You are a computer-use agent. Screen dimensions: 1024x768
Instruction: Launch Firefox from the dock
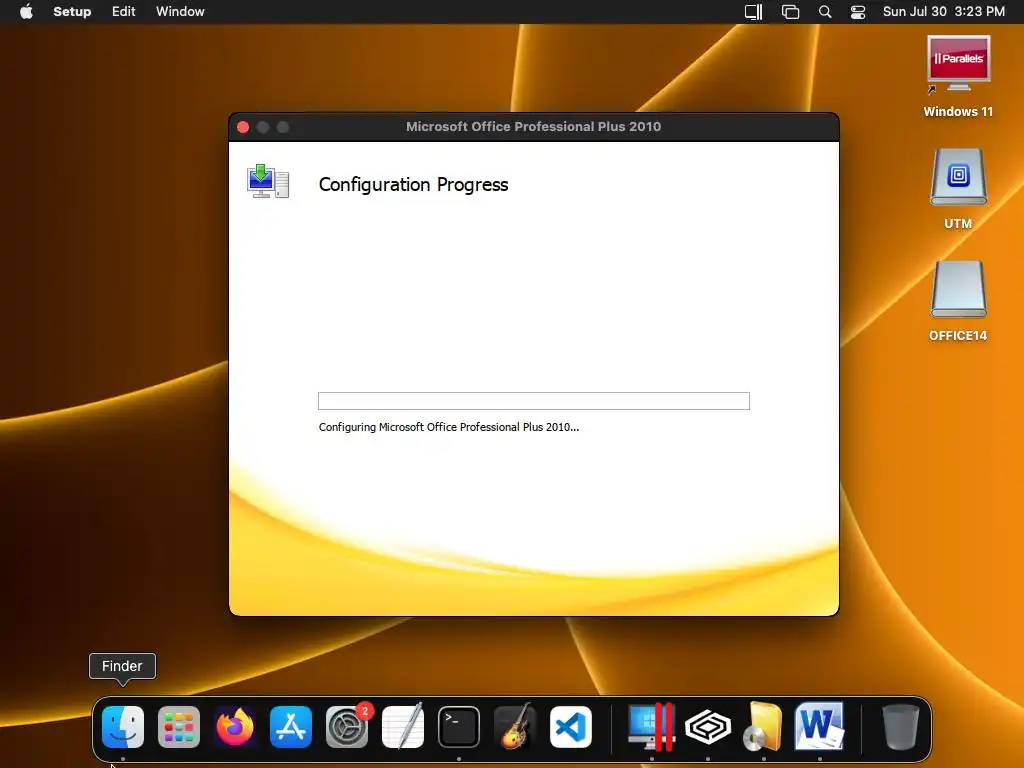[x=234, y=727]
